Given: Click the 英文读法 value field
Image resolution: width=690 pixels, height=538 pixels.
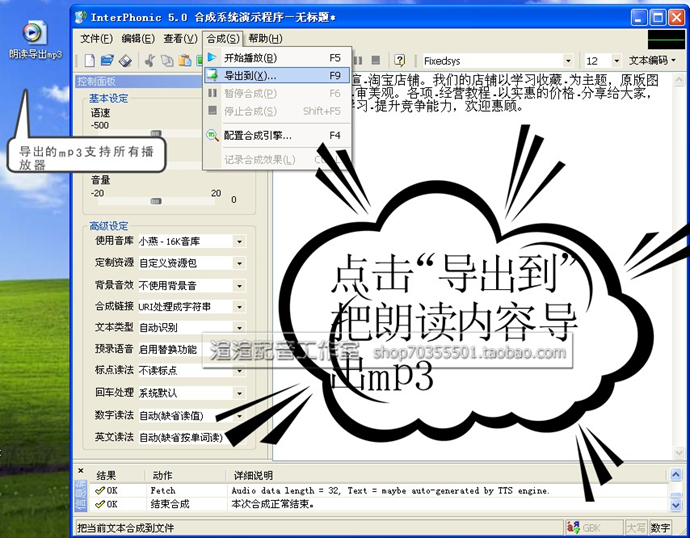Looking at the screenshot, I should (x=187, y=438).
